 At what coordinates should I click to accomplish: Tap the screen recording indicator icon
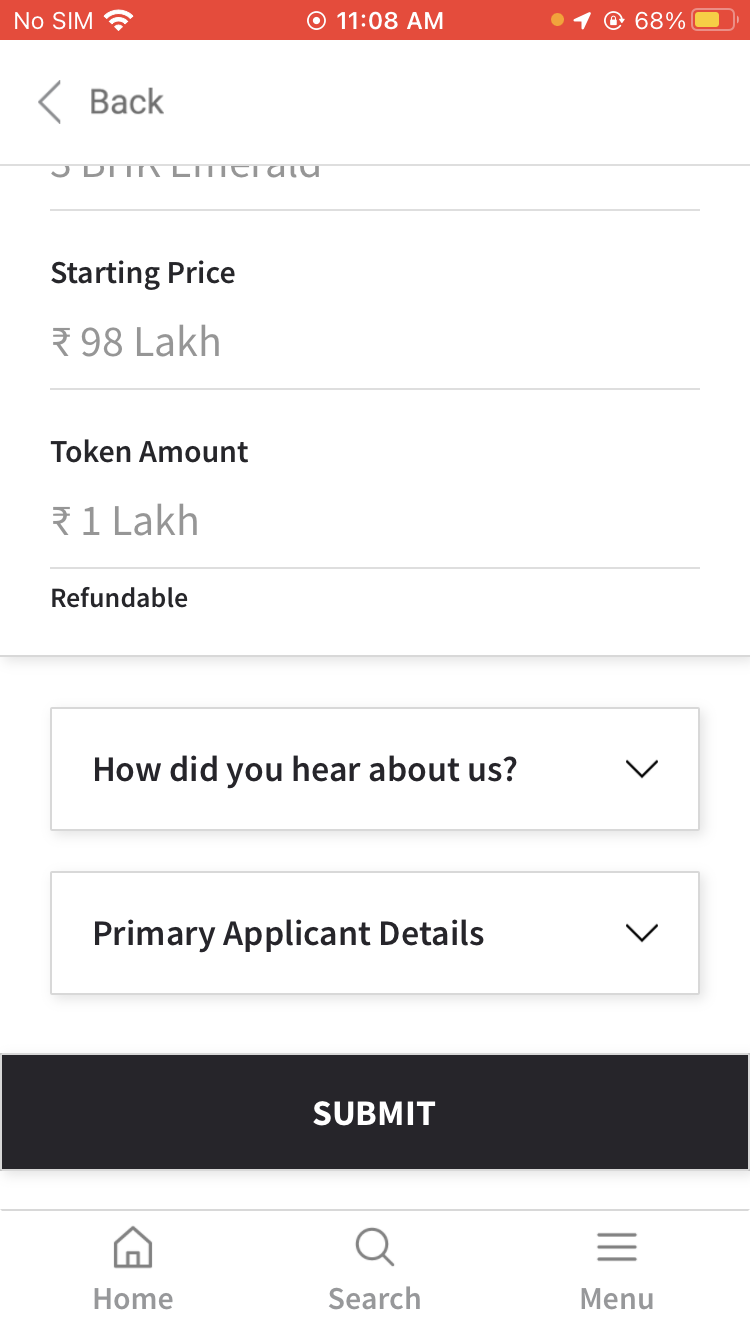[316, 20]
